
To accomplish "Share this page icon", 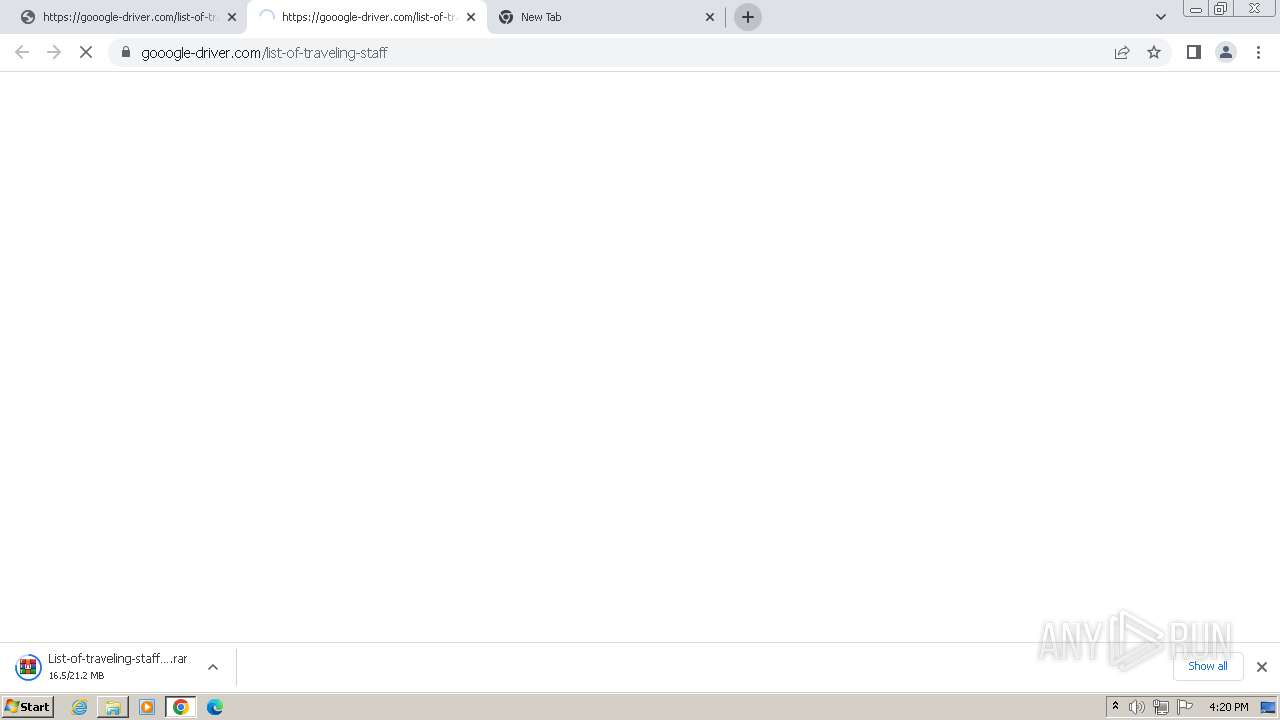I will click(1122, 52).
